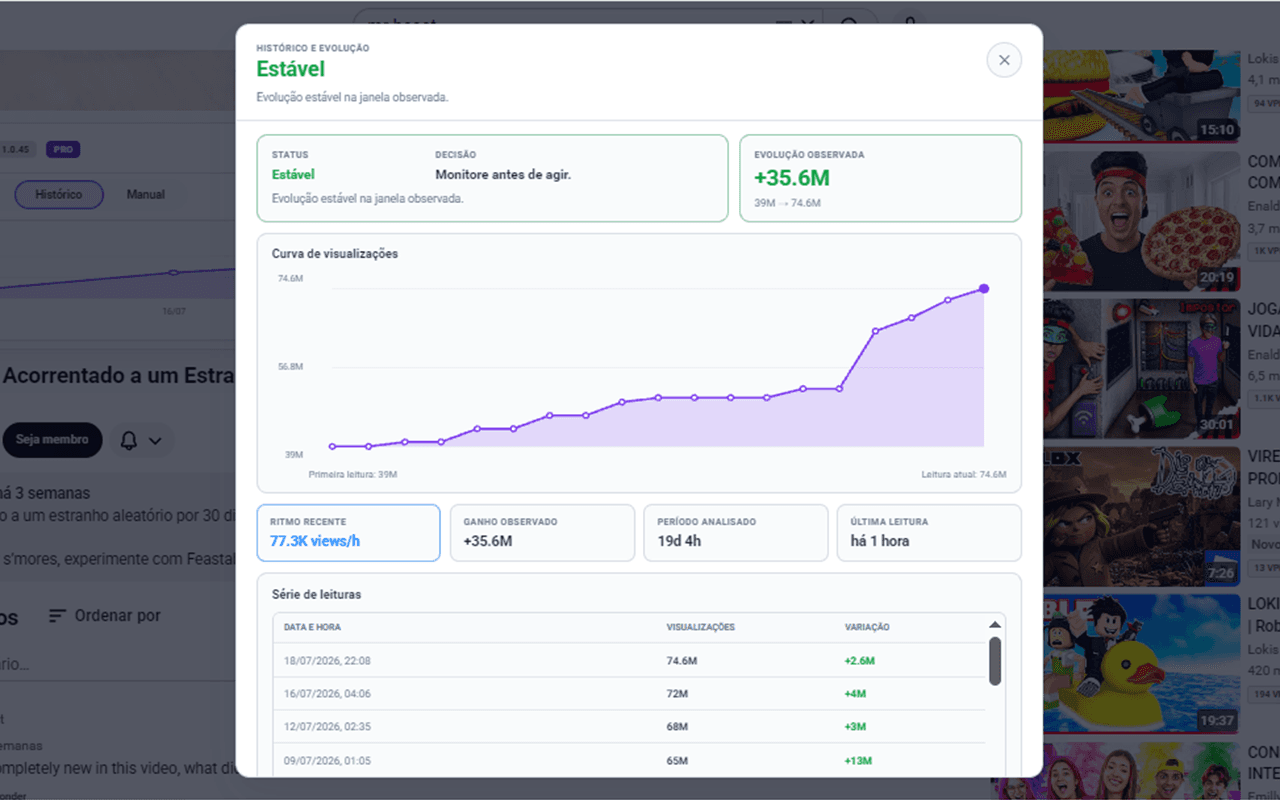The height and width of the screenshot is (800, 1280).
Task: Close the Histórico e Evolução dialog
Action: point(1004,60)
